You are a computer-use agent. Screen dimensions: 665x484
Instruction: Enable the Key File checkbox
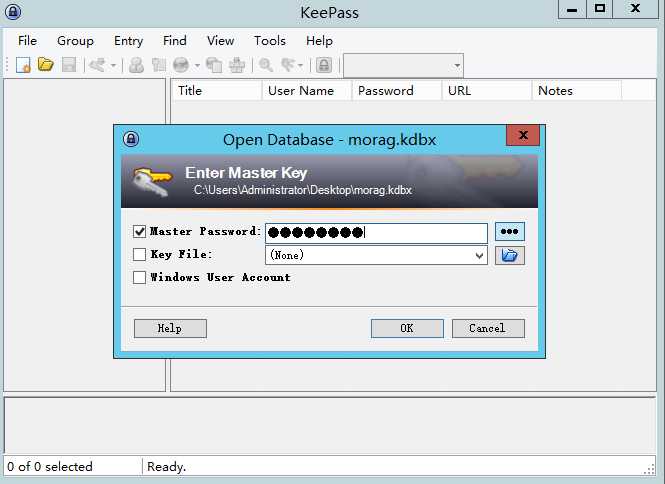(140, 255)
